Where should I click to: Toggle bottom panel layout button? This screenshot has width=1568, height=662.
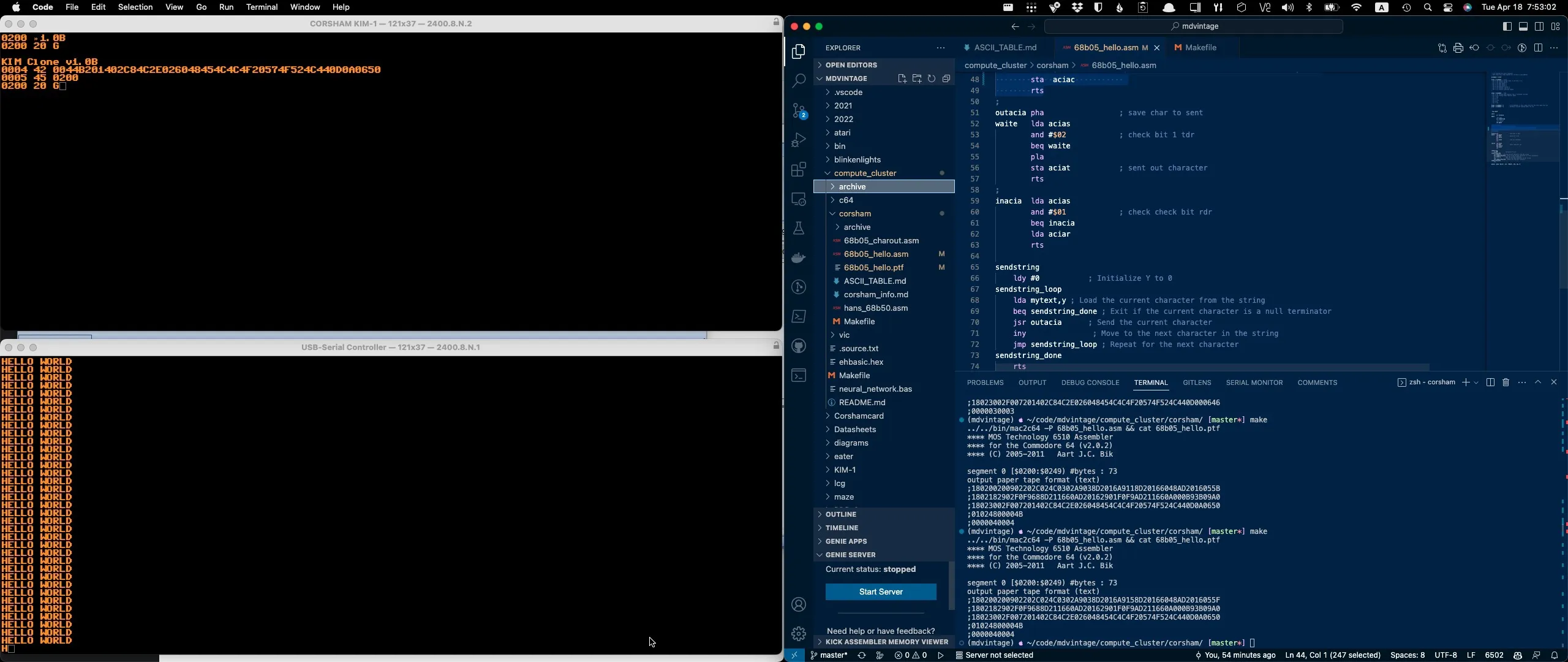1523,26
